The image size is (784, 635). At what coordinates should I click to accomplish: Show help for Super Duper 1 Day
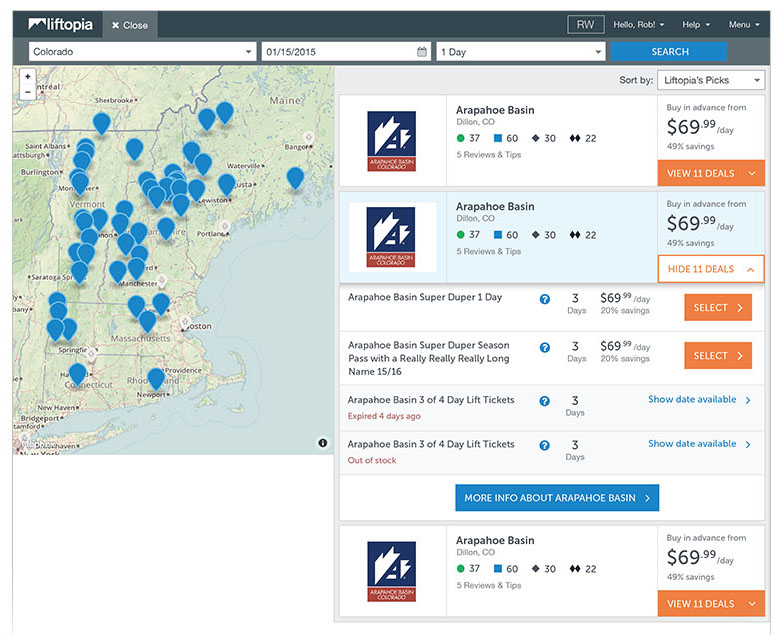[x=544, y=299]
